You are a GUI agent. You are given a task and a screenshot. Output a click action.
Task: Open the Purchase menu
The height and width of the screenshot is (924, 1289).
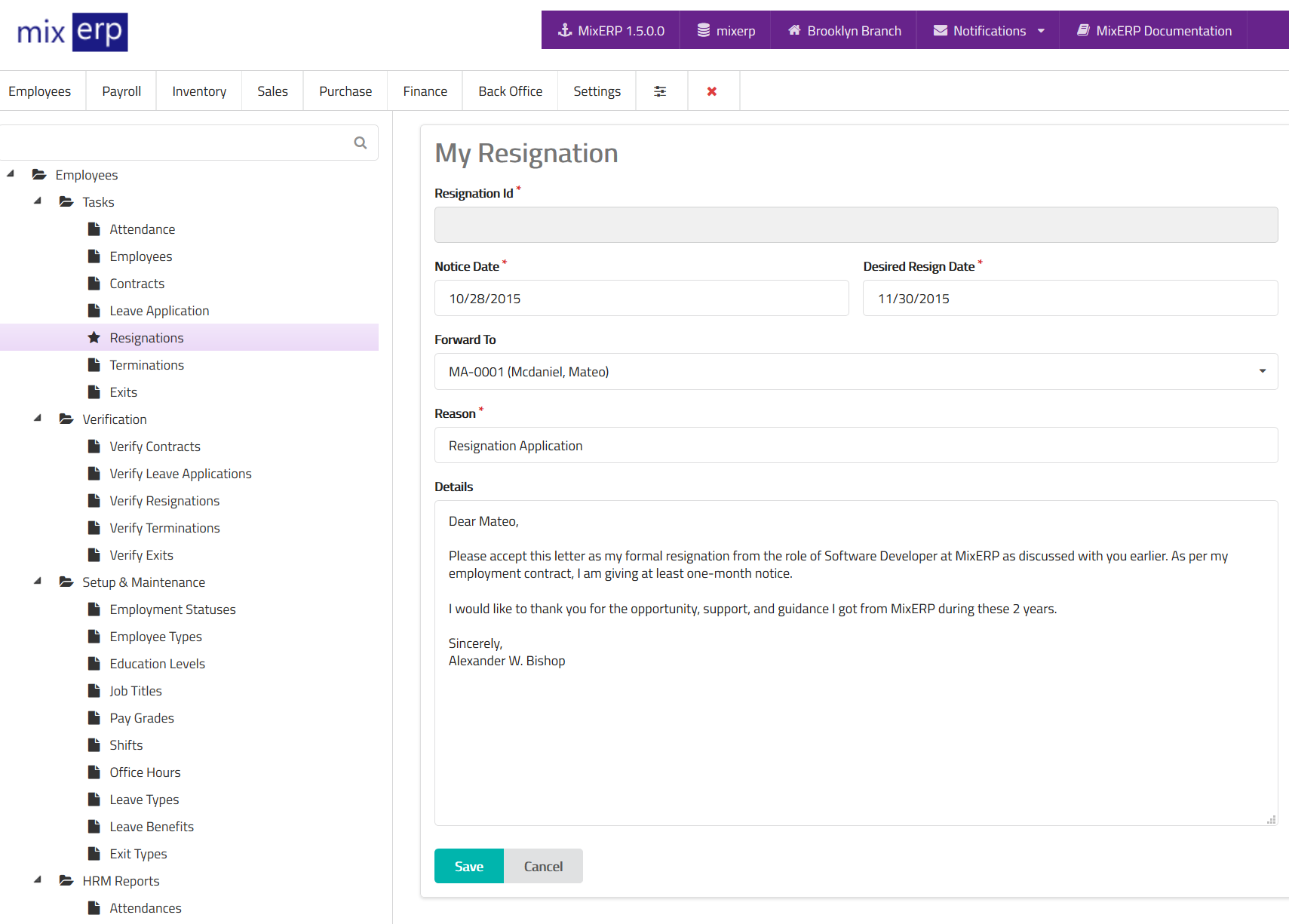click(345, 91)
